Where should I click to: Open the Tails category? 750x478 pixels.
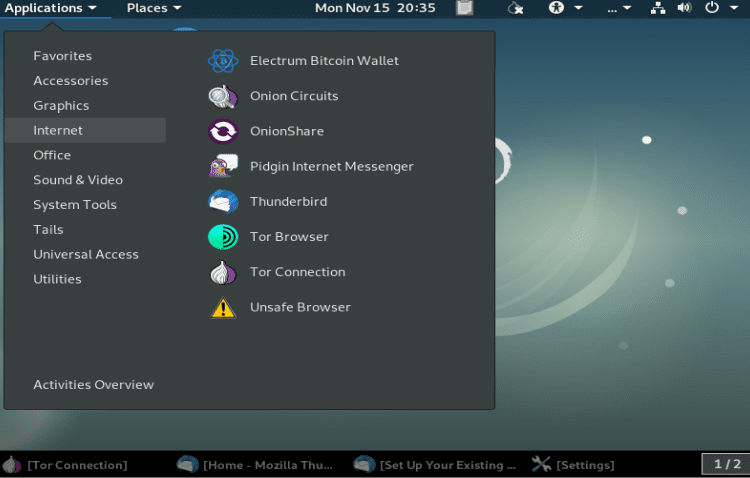(85, 230)
